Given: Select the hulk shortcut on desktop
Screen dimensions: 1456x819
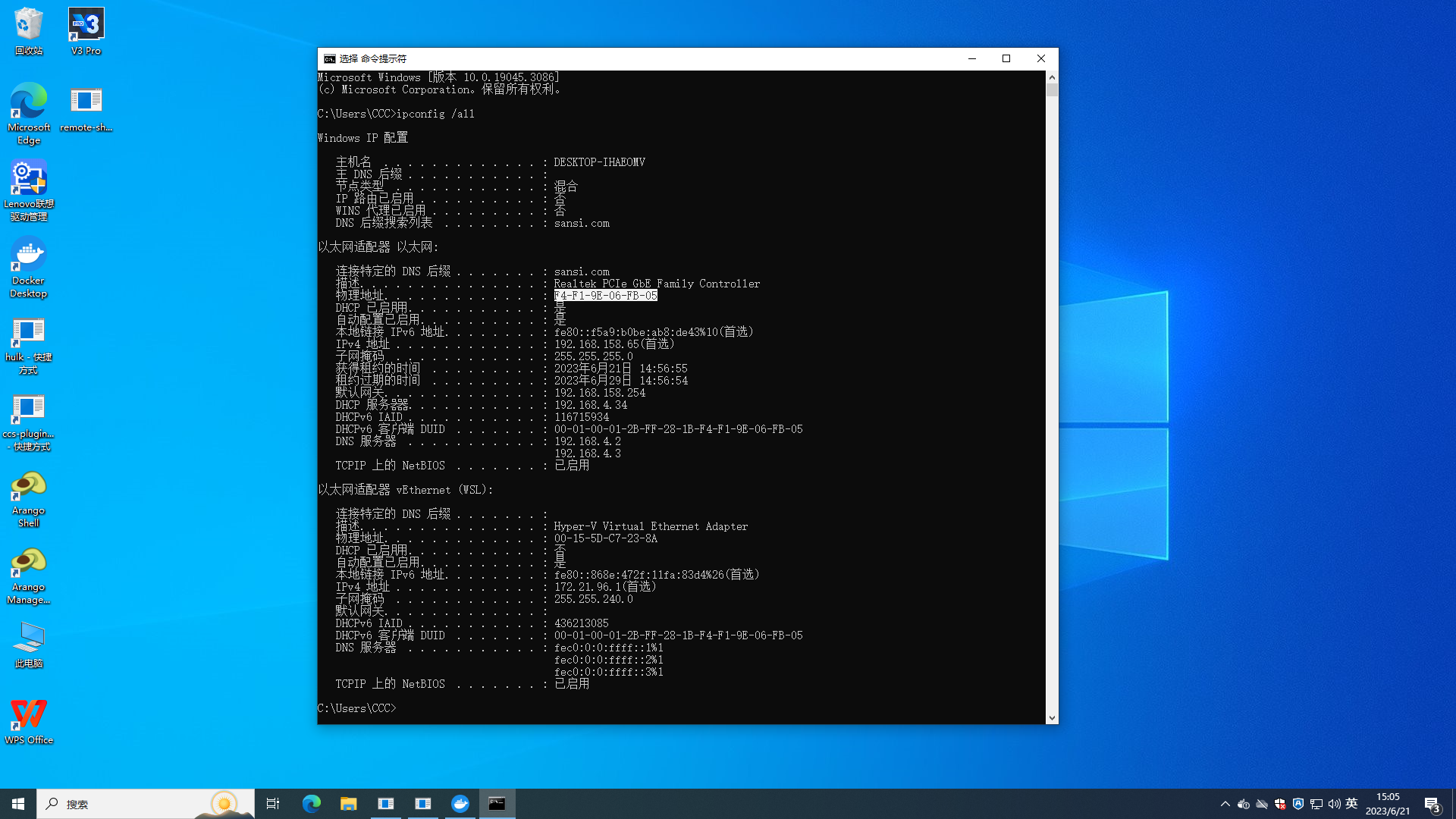Looking at the screenshot, I should point(29,346).
